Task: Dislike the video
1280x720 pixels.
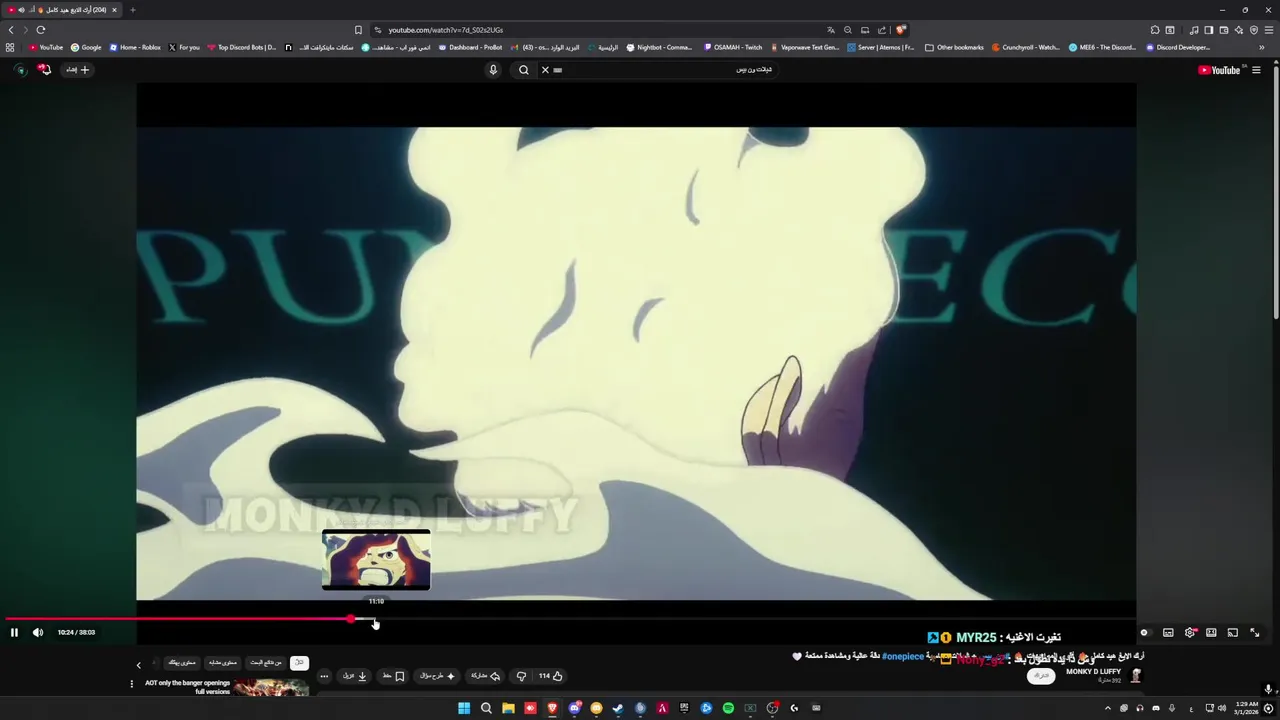Action: pos(521,676)
